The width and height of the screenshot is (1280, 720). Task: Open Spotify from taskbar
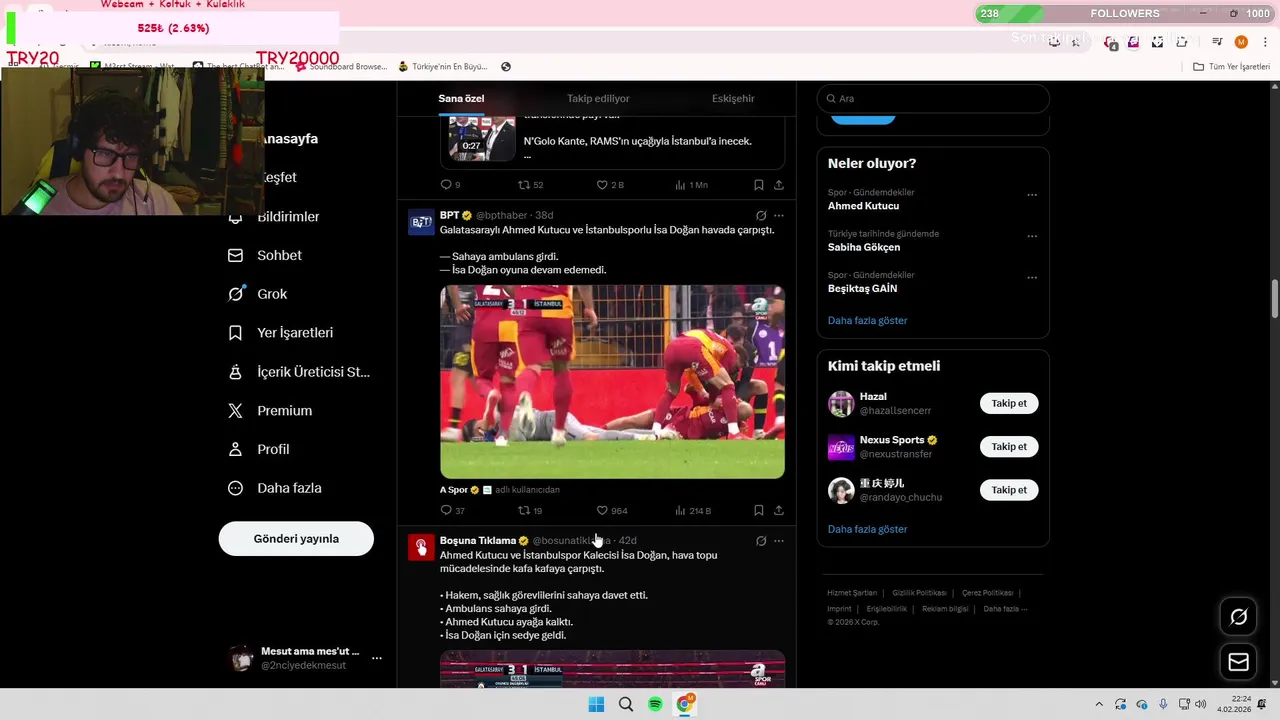click(655, 704)
